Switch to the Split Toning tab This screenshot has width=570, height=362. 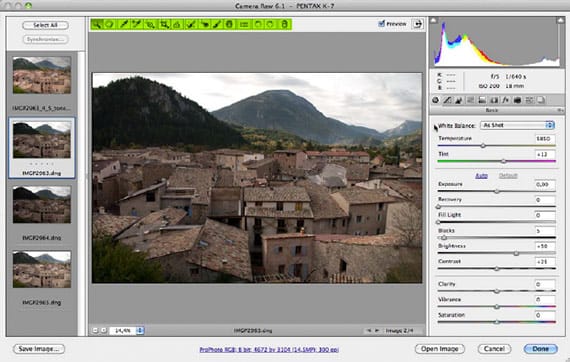(482, 100)
